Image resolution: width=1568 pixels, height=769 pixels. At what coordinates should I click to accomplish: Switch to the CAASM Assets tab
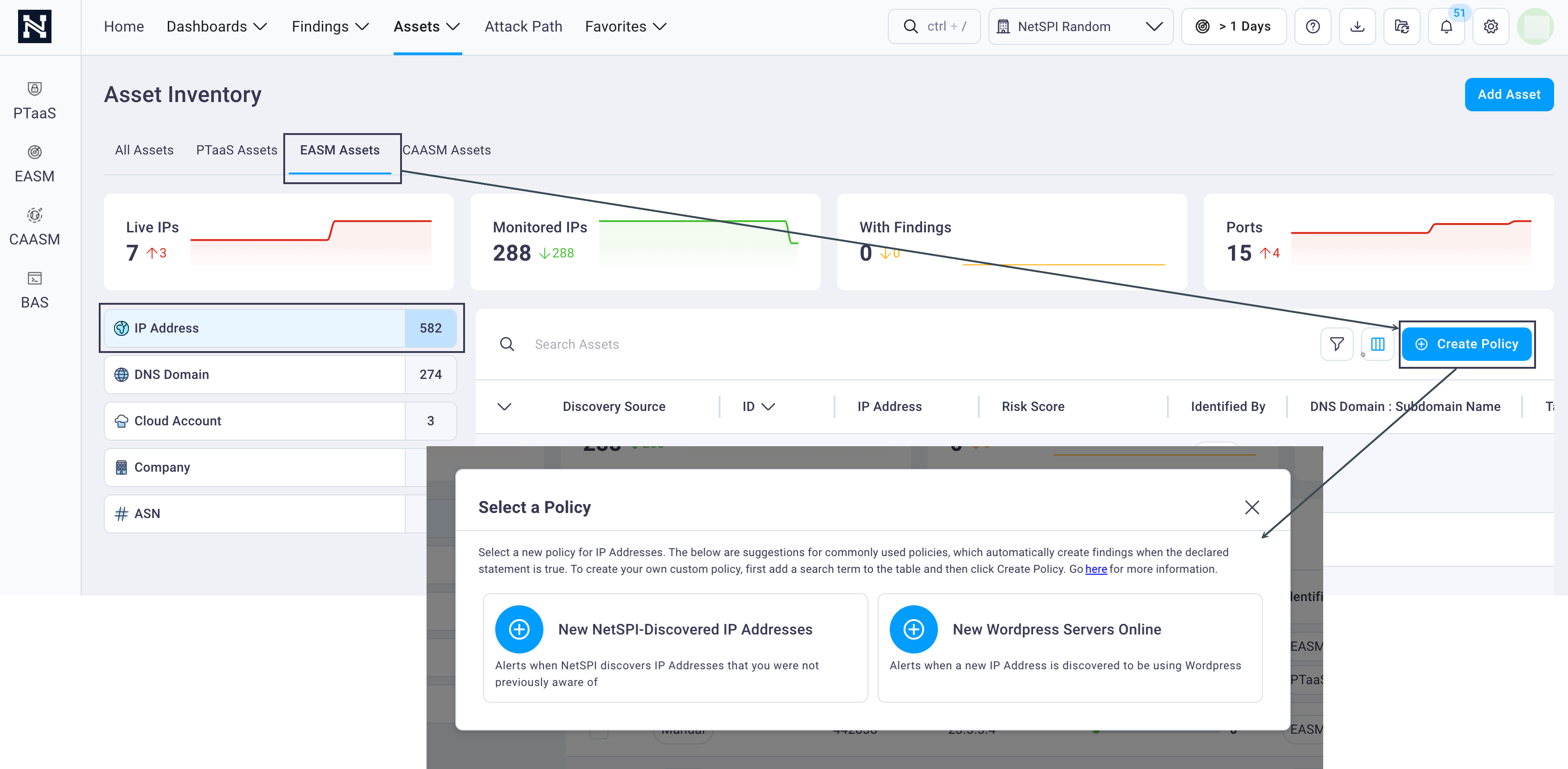point(446,150)
